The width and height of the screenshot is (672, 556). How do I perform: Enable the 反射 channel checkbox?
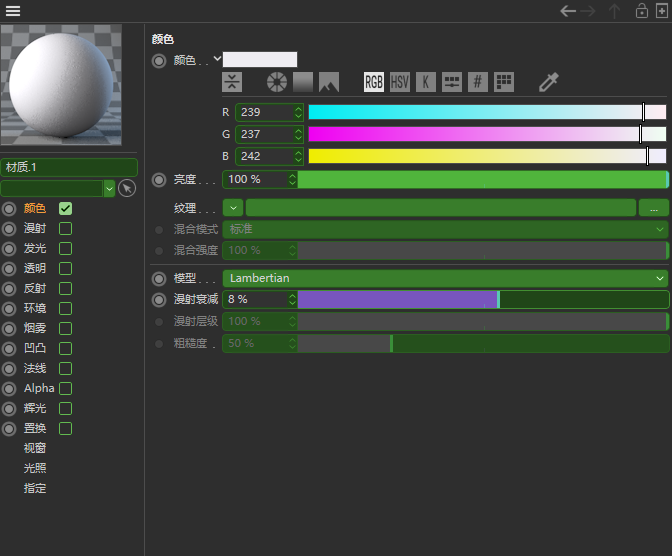pos(66,289)
